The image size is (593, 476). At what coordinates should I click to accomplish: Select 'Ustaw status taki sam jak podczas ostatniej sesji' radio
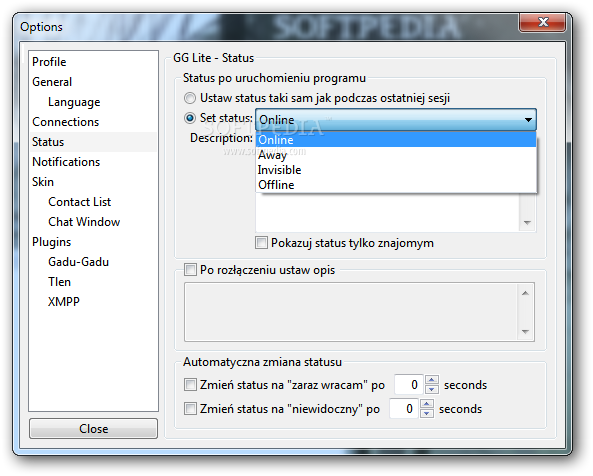click(x=190, y=98)
